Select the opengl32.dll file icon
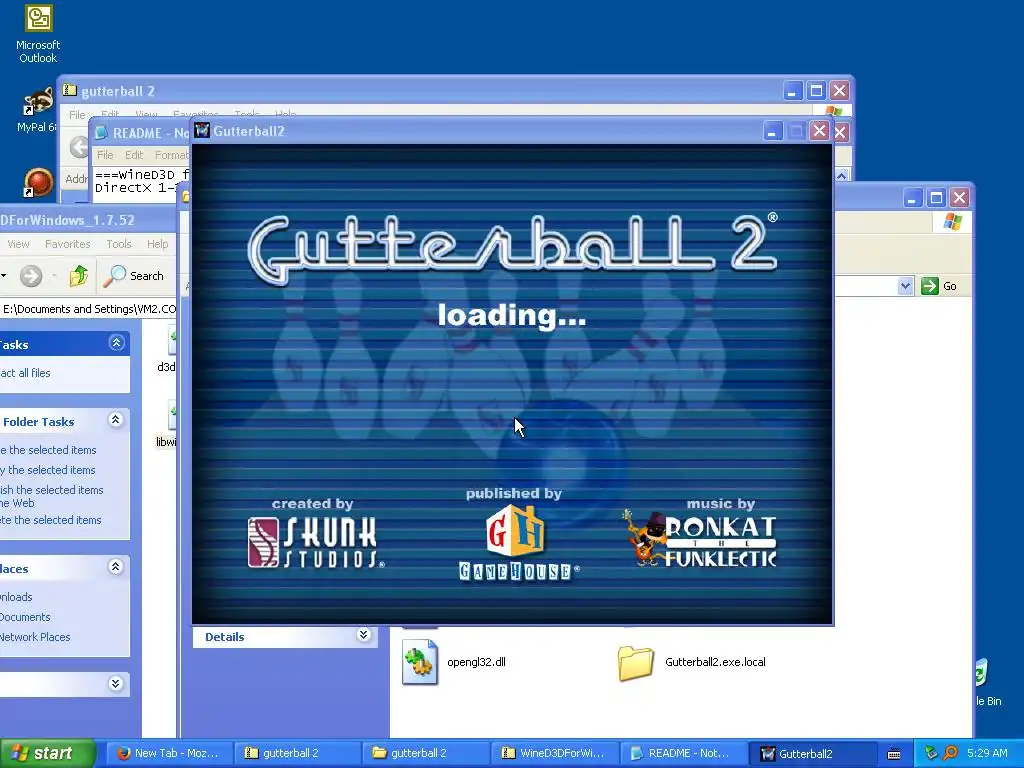 (419, 662)
